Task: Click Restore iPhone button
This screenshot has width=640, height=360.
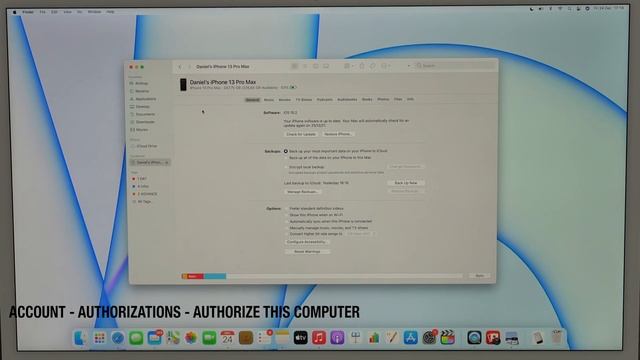Action: (x=338, y=134)
